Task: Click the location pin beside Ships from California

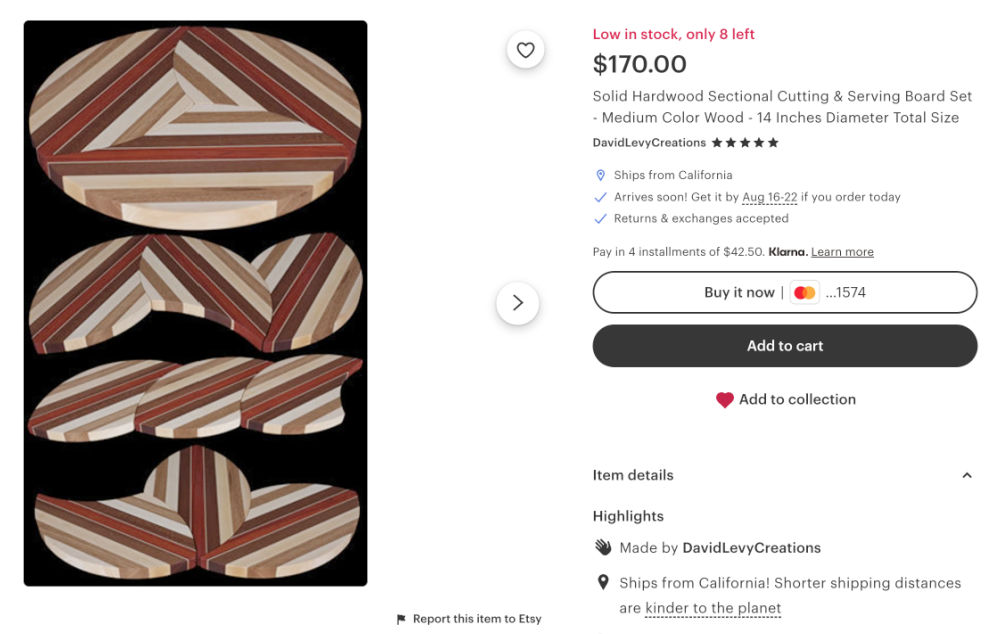Action: pyautogui.click(x=601, y=175)
